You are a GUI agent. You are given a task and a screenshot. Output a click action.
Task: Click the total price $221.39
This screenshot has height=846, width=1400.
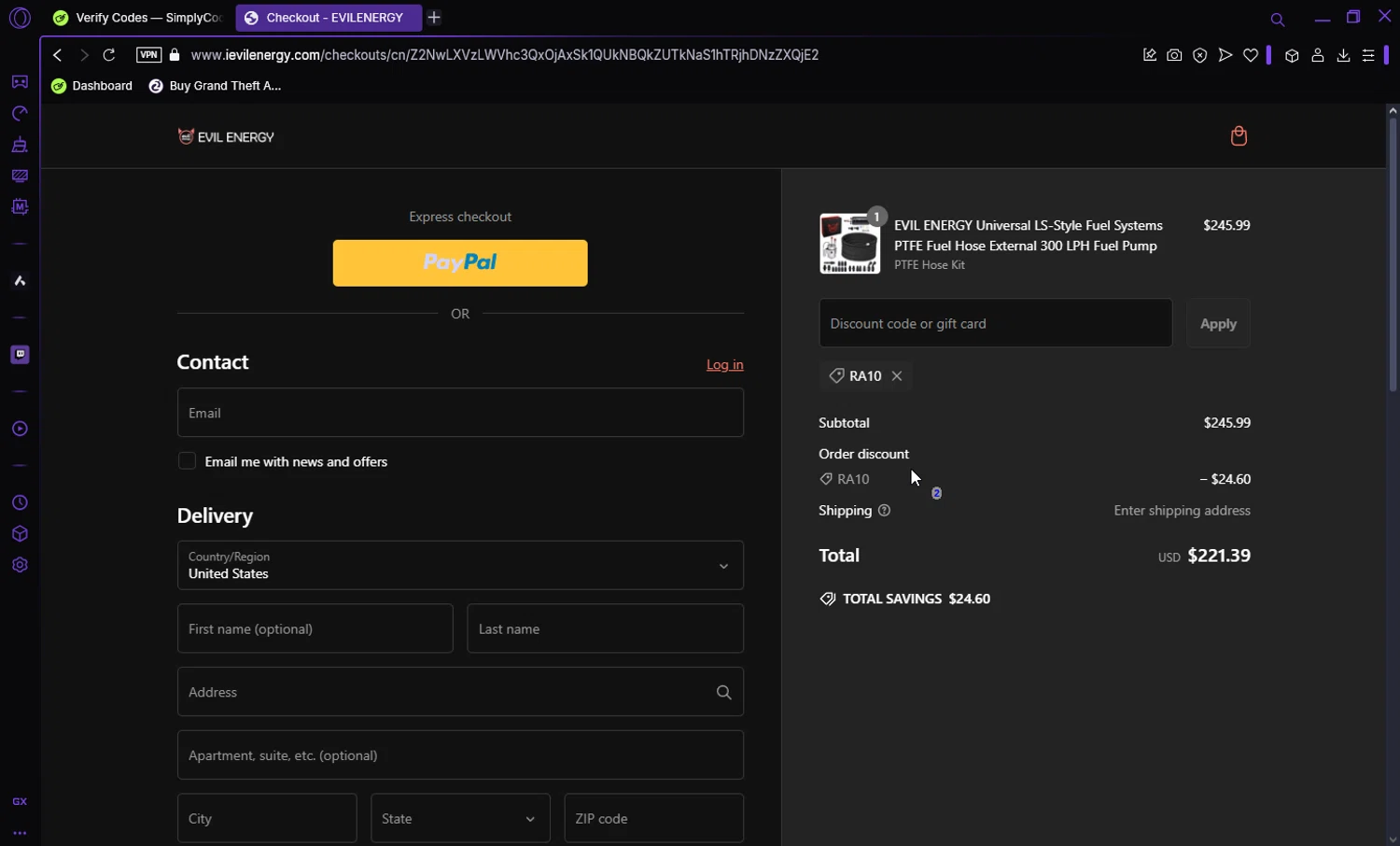point(1219,556)
